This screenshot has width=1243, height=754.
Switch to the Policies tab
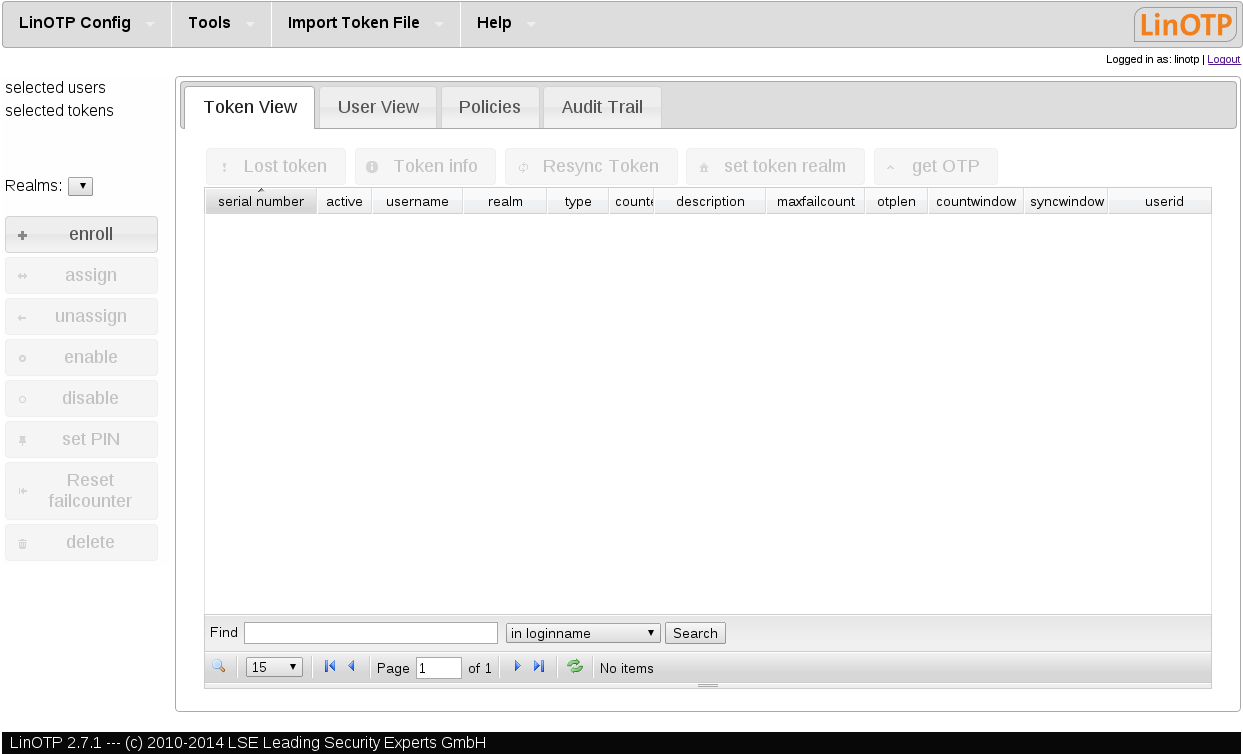point(490,107)
